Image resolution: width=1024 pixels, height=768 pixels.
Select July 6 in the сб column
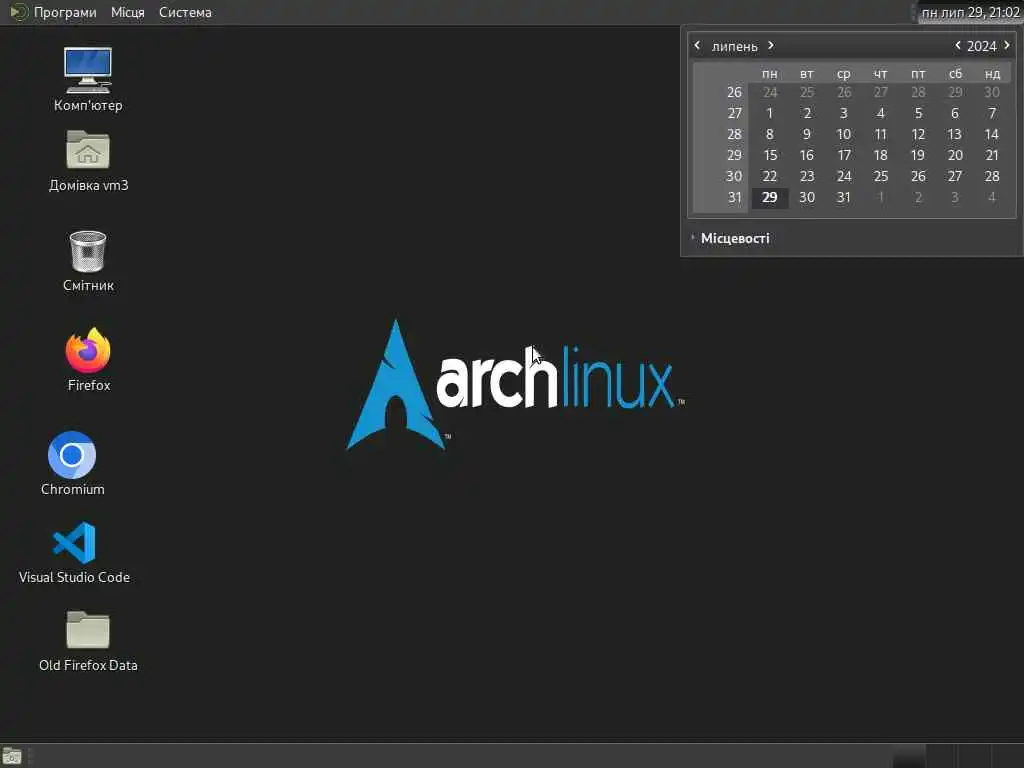(x=955, y=113)
